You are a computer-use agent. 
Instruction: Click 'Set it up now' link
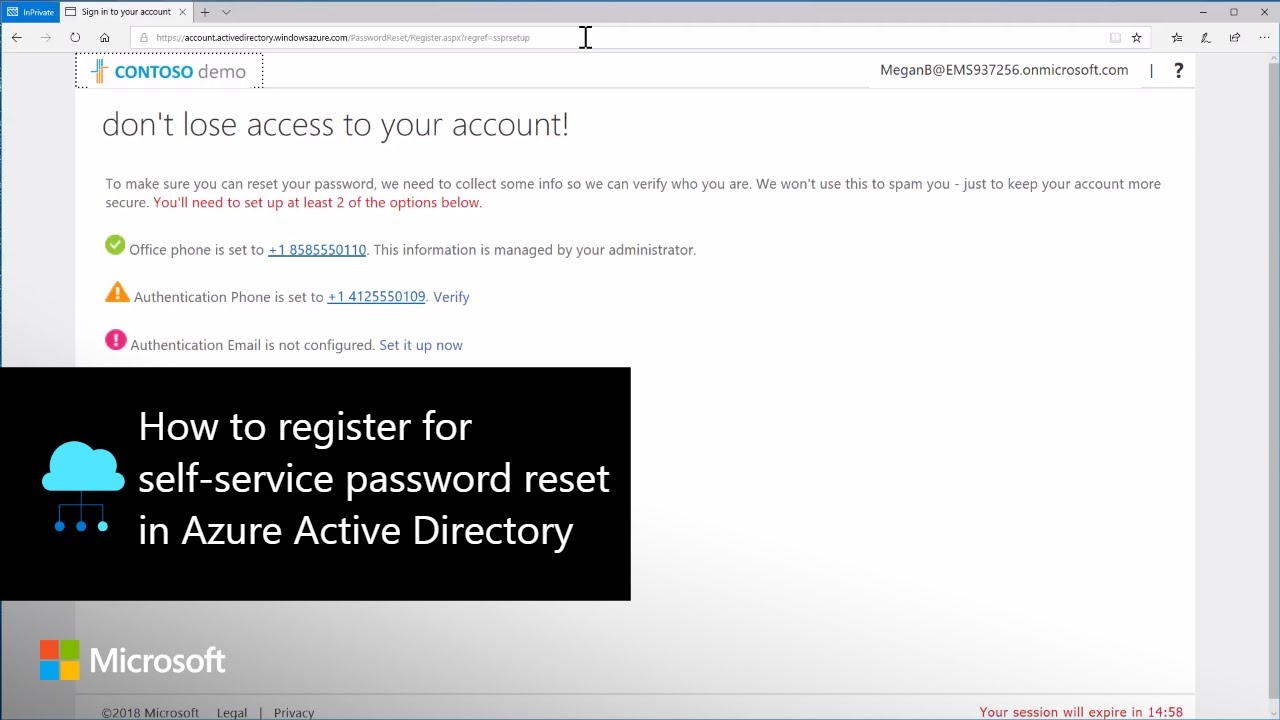pos(421,345)
